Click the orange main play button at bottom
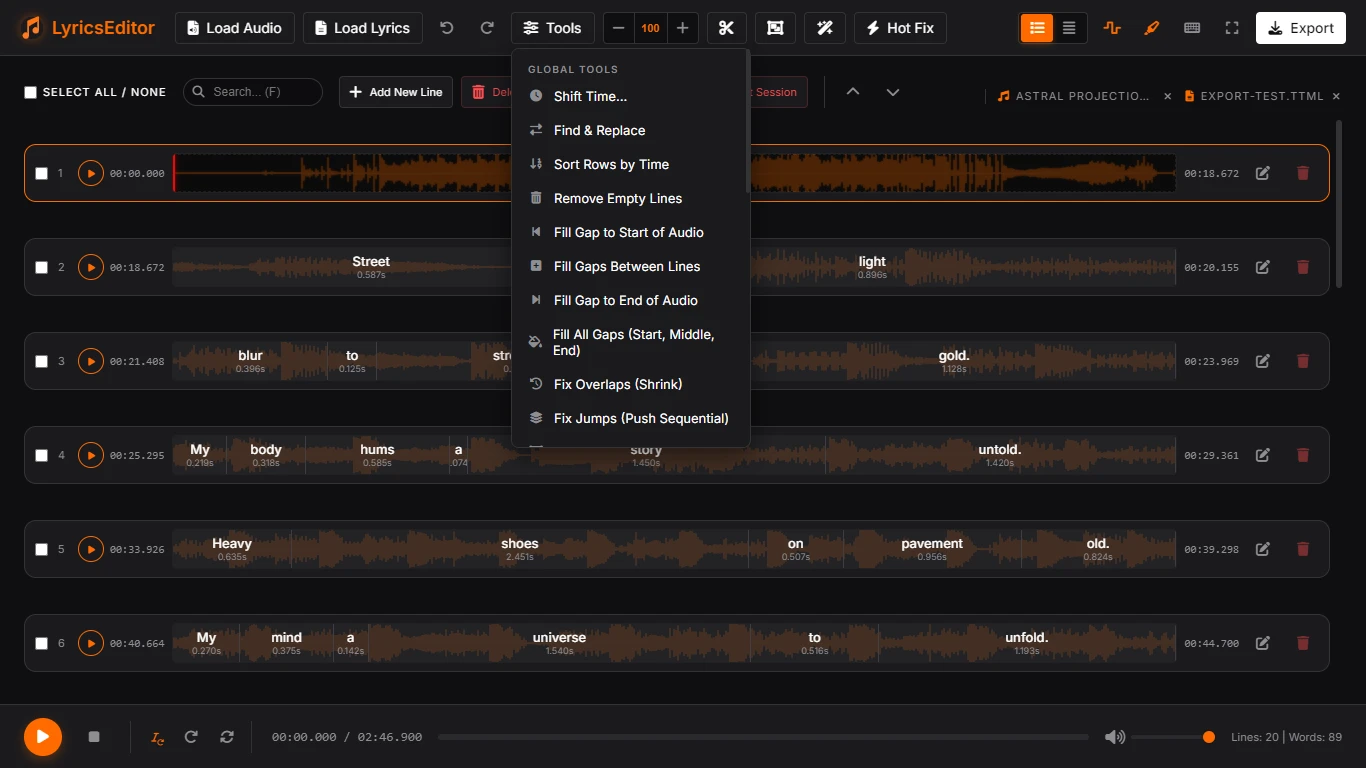Viewport: 1366px width, 768px height. click(x=43, y=737)
